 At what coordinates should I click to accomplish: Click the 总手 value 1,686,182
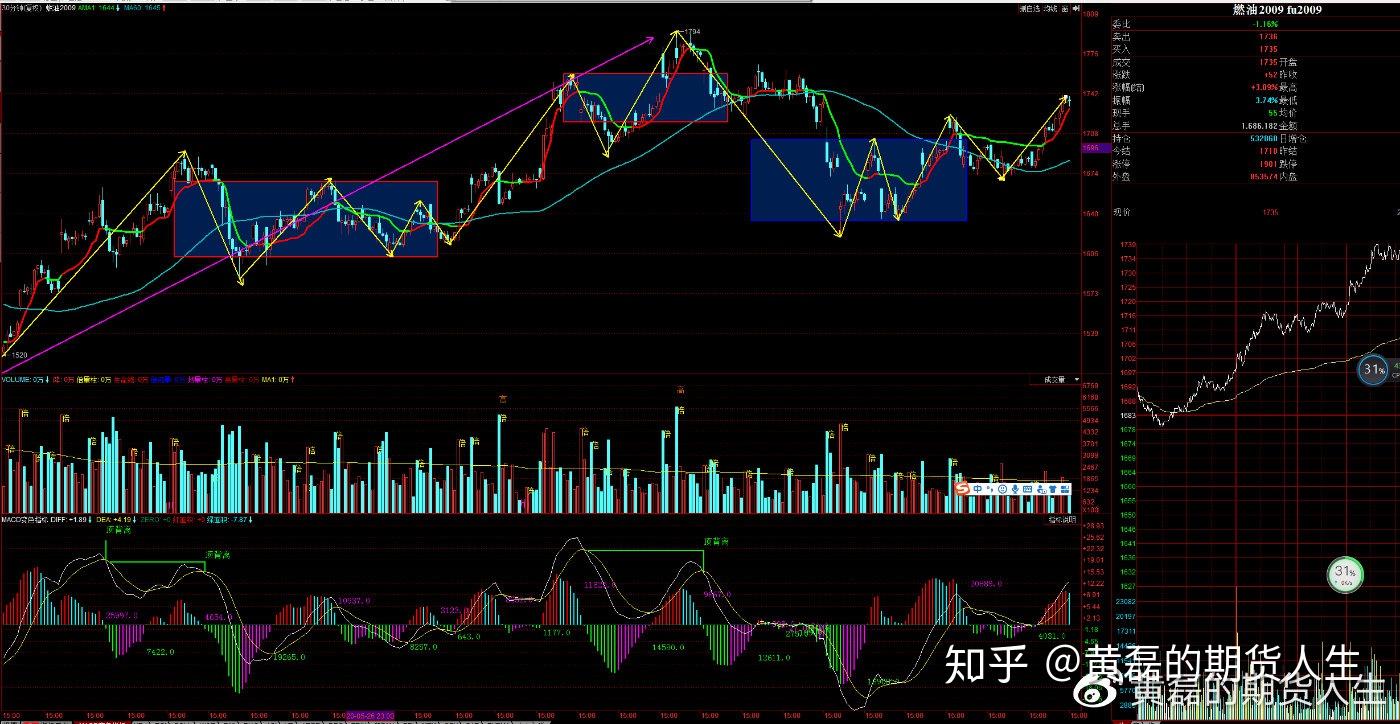(x=1258, y=126)
